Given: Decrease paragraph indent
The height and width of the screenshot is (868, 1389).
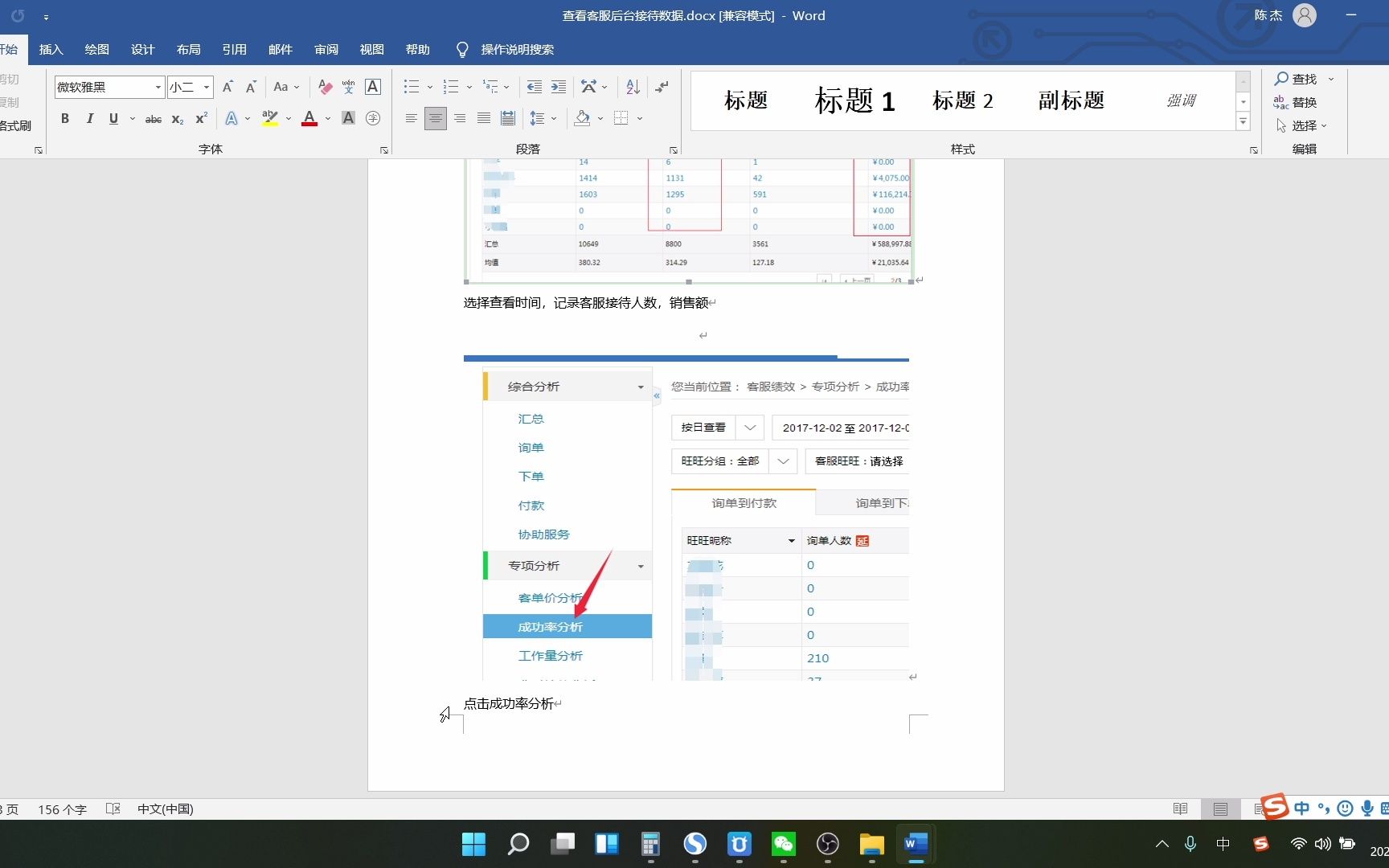Looking at the screenshot, I should pyautogui.click(x=534, y=87).
